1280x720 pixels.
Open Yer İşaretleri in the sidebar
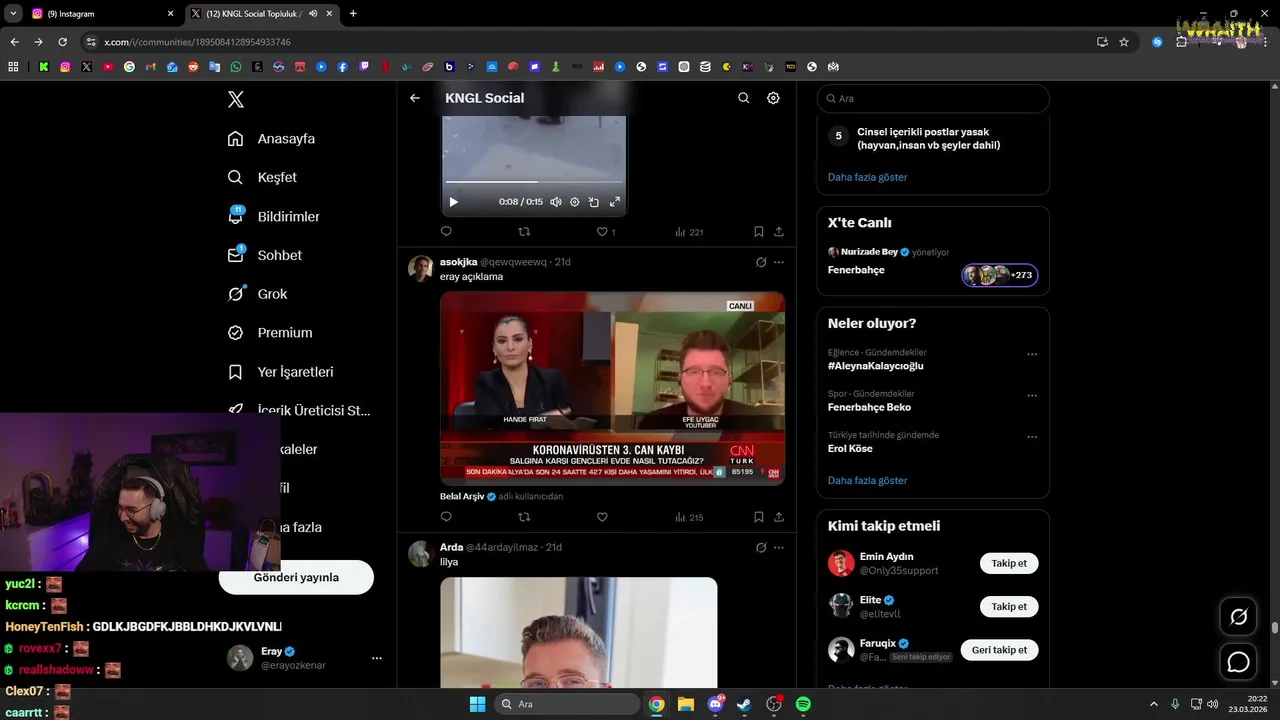click(x=281, y=372)
